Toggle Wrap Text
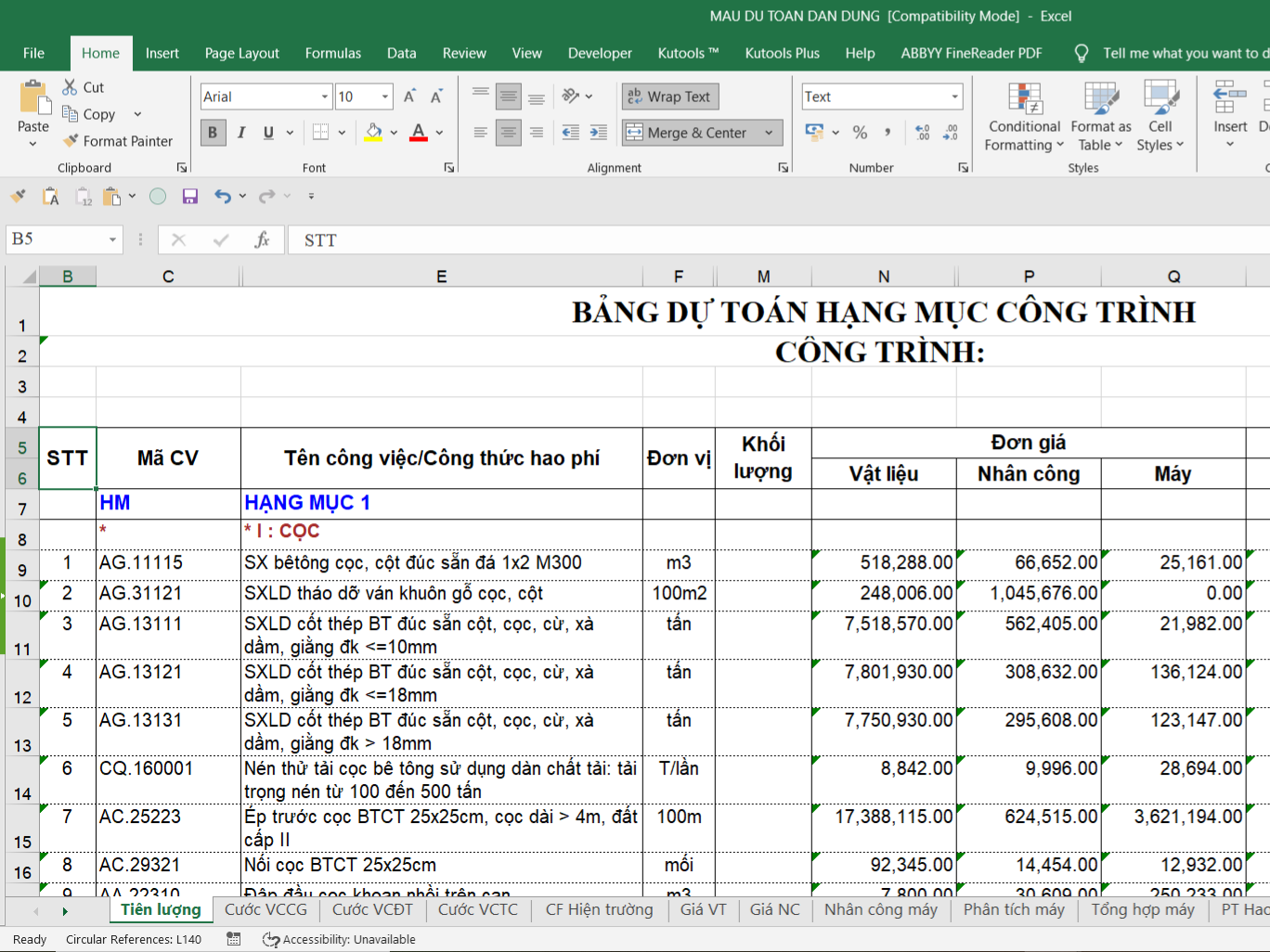 [x=670, y=96]
